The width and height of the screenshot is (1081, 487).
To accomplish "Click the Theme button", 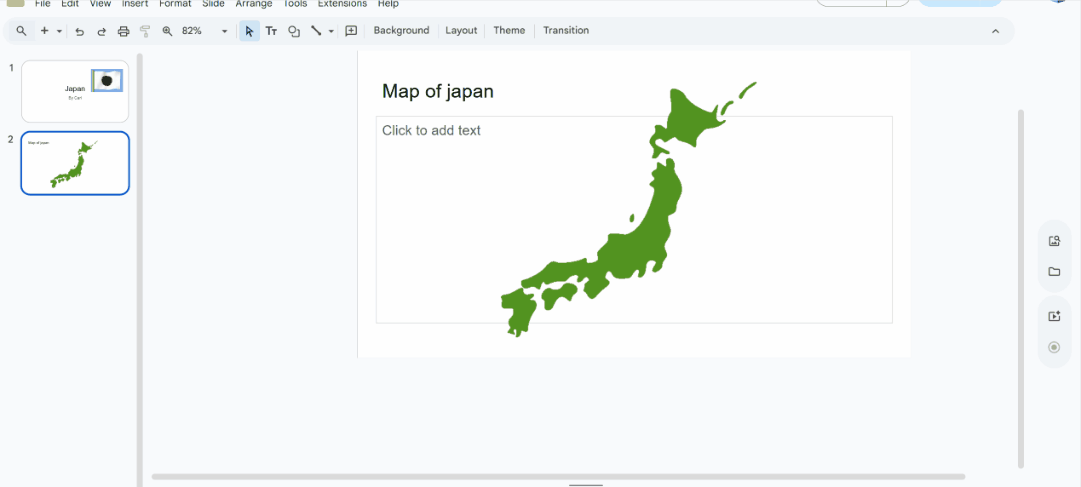I will (509, 30).
